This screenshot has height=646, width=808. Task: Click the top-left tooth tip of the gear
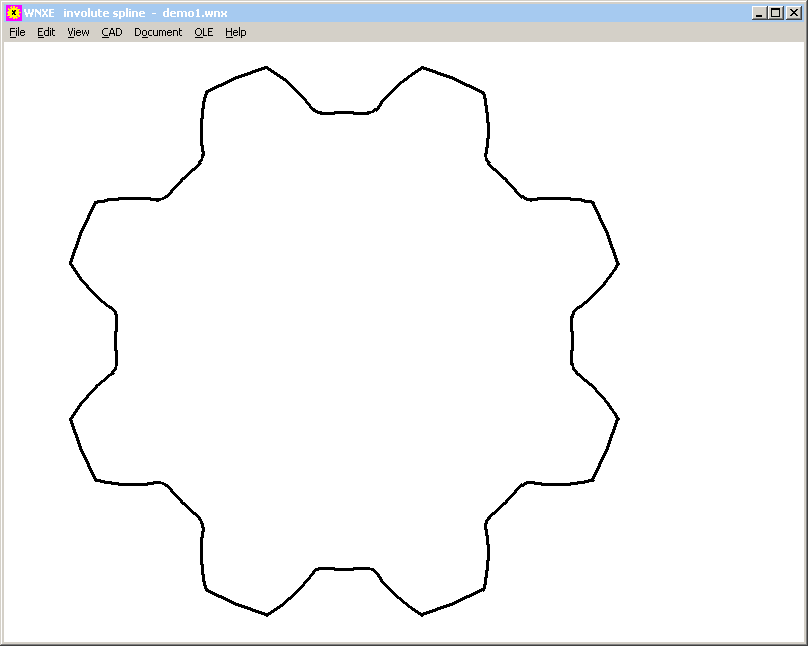coord(236,79)
